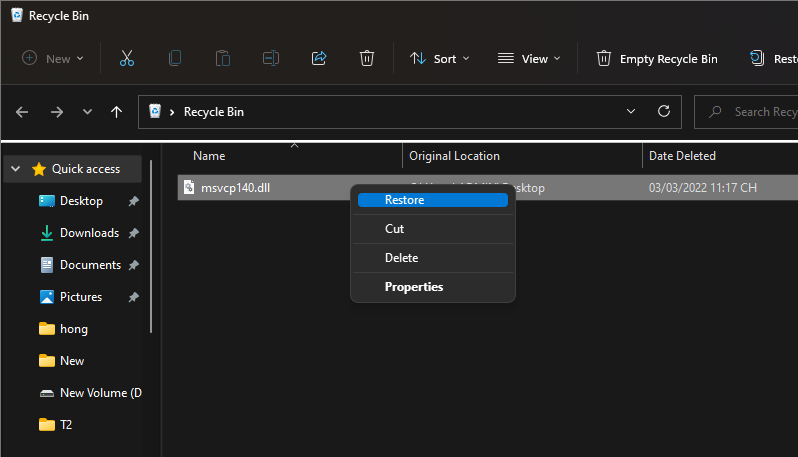Screen dimensions: 798x457
Task: Click the Delete trash toolbar icon
Action: coord(366,59)
